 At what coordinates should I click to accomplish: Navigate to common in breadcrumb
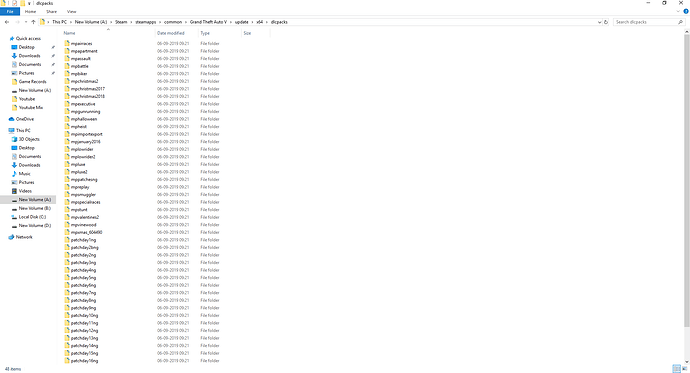[x=173, y=22]
